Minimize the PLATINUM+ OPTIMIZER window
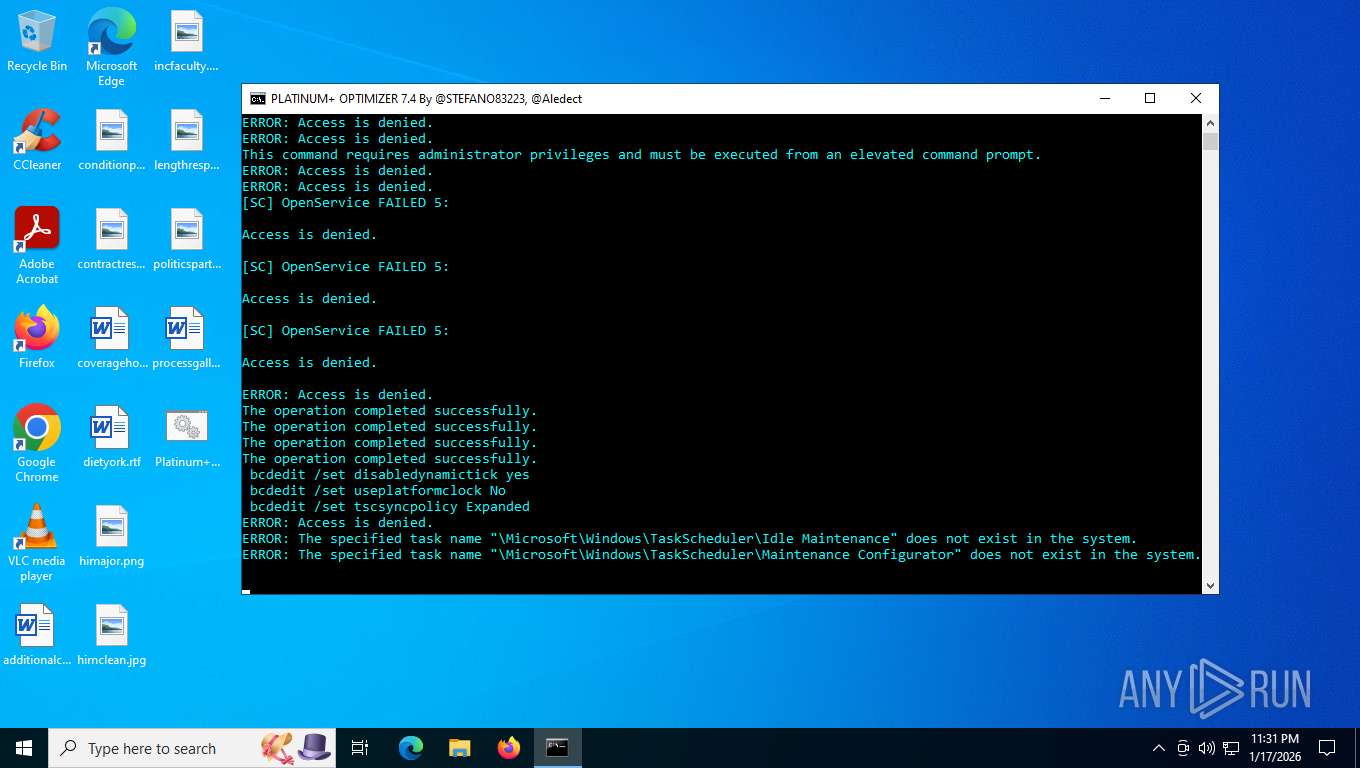This screenshot has height=768, width=1360. pos(1105,98)
